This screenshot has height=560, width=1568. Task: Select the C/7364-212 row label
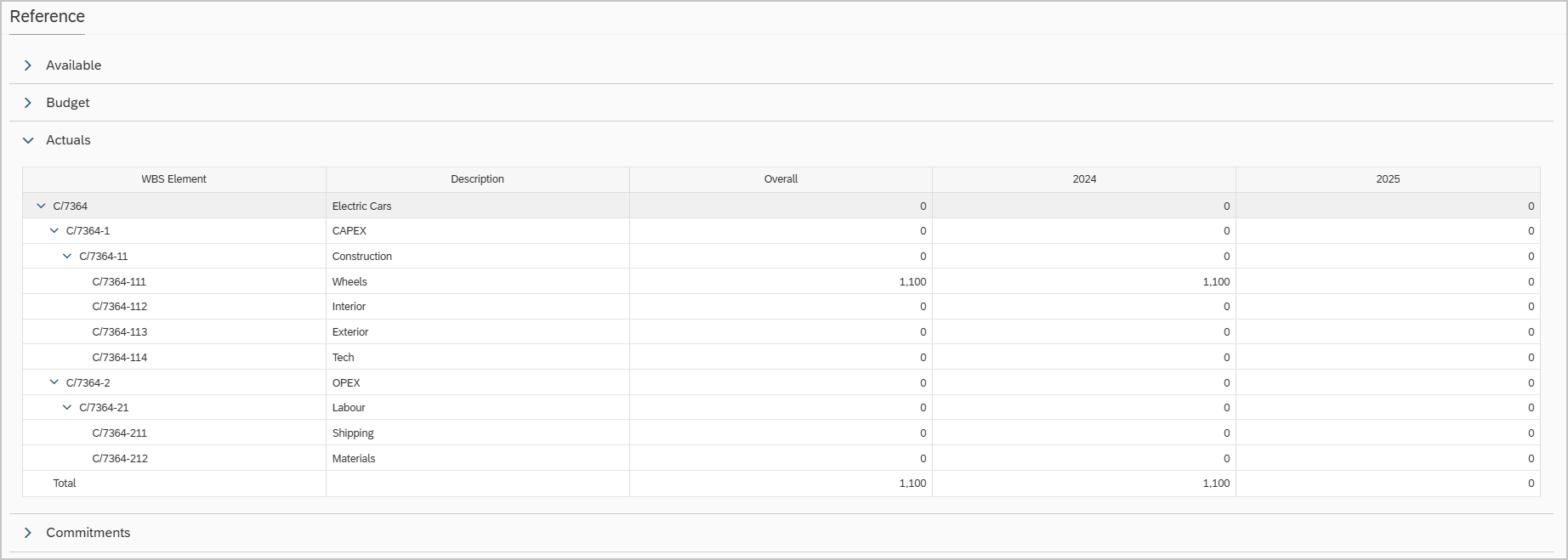(120, 458)
